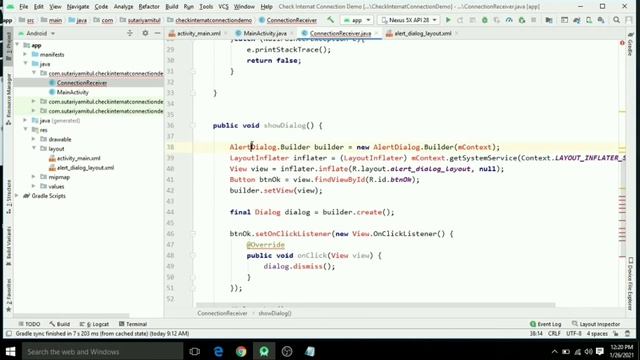Click the Project panel horizontal scrollbar

(71, 316)
